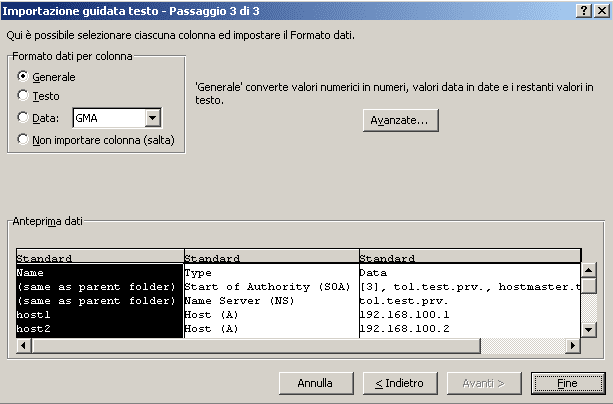Select the Name column header

click(x=100, y=257)
